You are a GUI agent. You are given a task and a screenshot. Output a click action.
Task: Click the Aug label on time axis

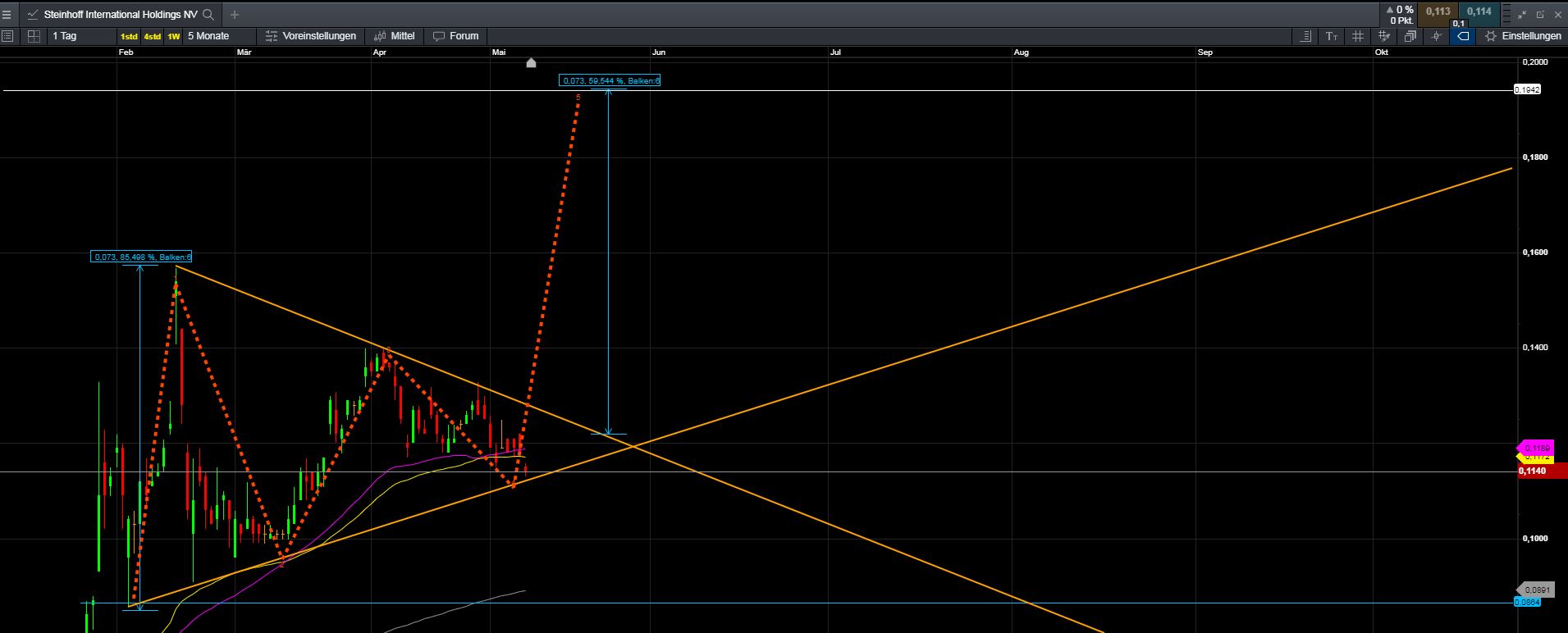pos(1021,52)
